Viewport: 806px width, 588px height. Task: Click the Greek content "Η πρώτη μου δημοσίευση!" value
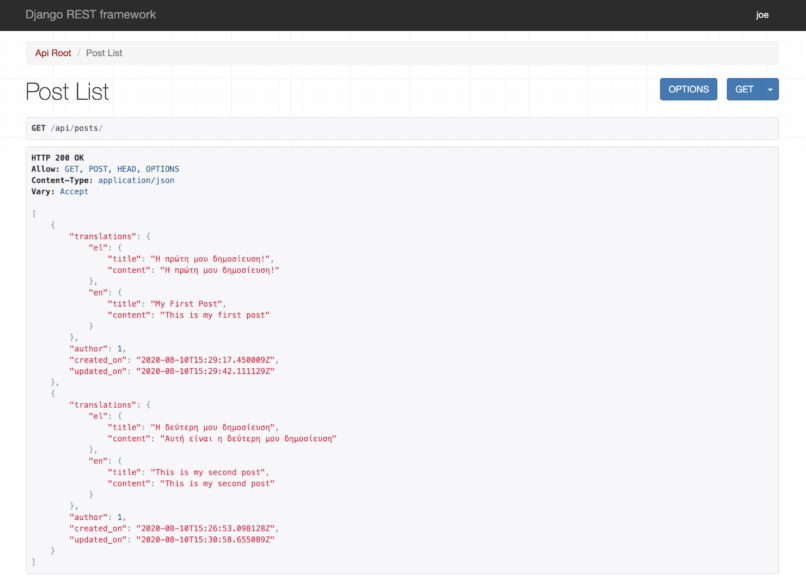click(x=219, y=270)
